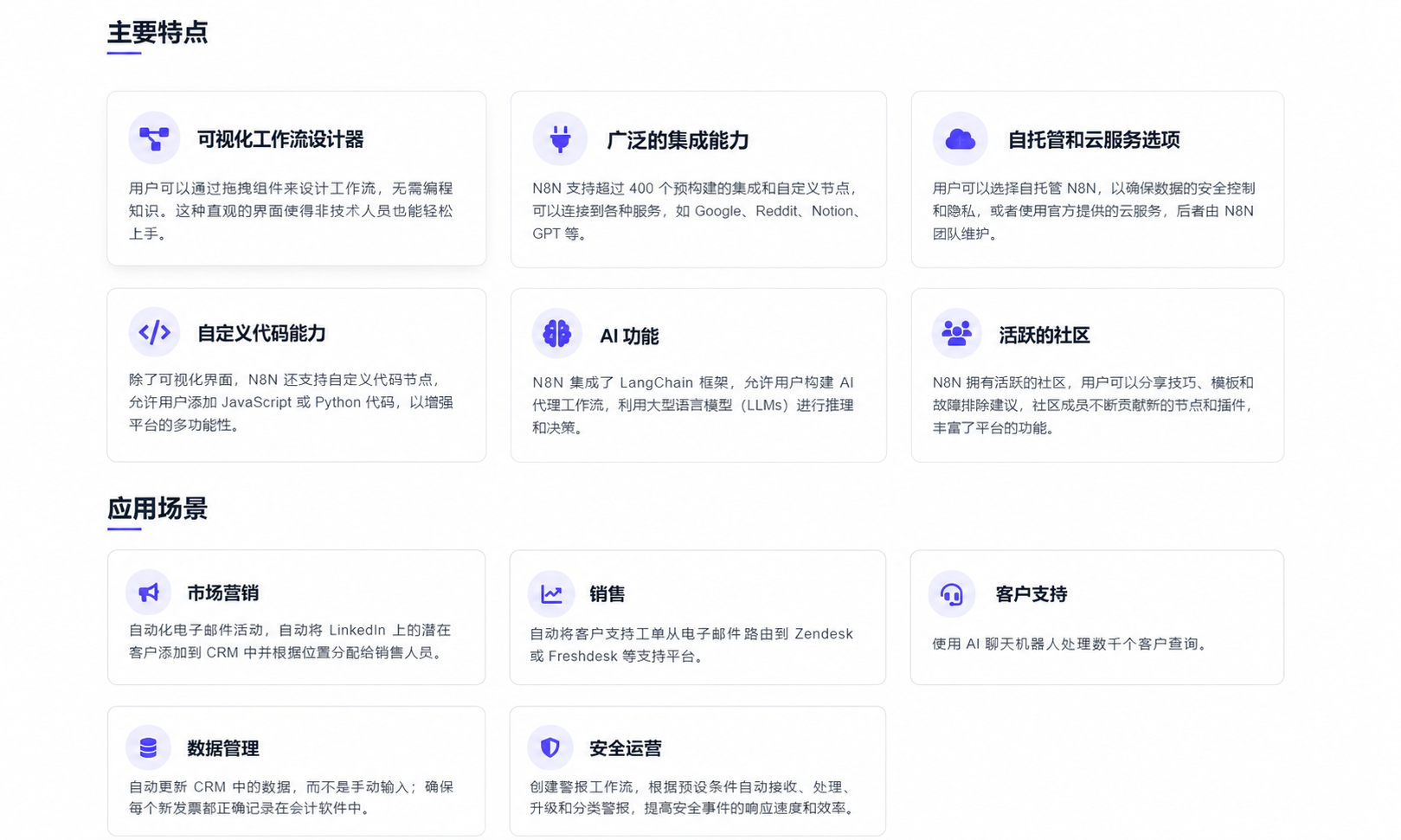1401x840 pixels.
Task: Click description starting 自动化电子邮件活动
Action: pyautogui.click(x=290, y=641)
